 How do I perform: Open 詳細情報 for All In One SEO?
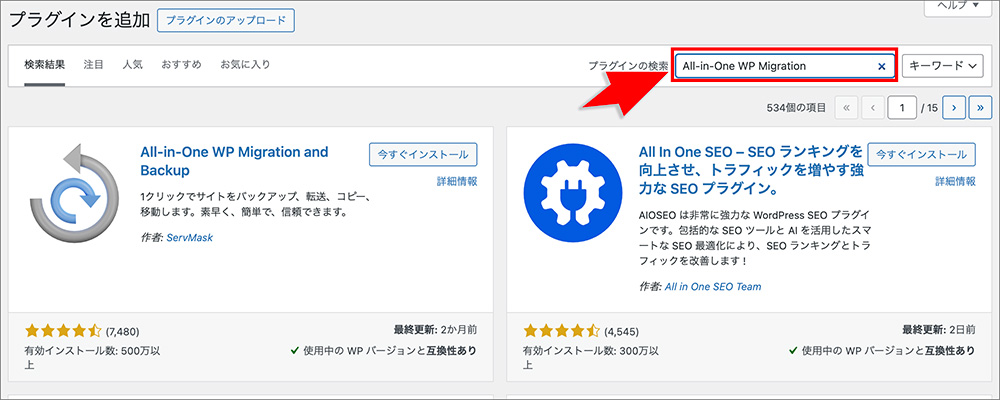(x=955, y=181)
